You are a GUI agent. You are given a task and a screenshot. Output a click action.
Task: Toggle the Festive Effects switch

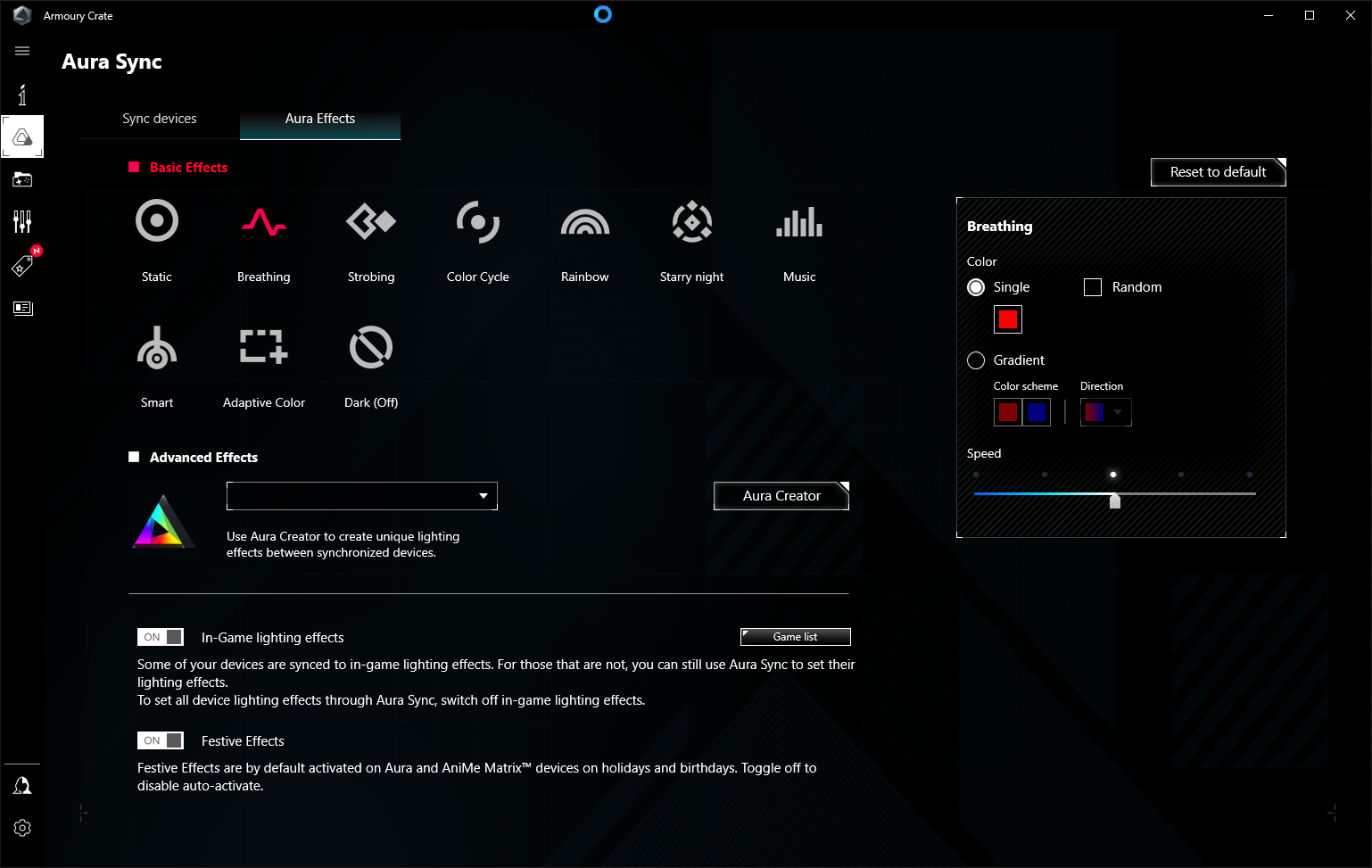[x=161, y=740]
